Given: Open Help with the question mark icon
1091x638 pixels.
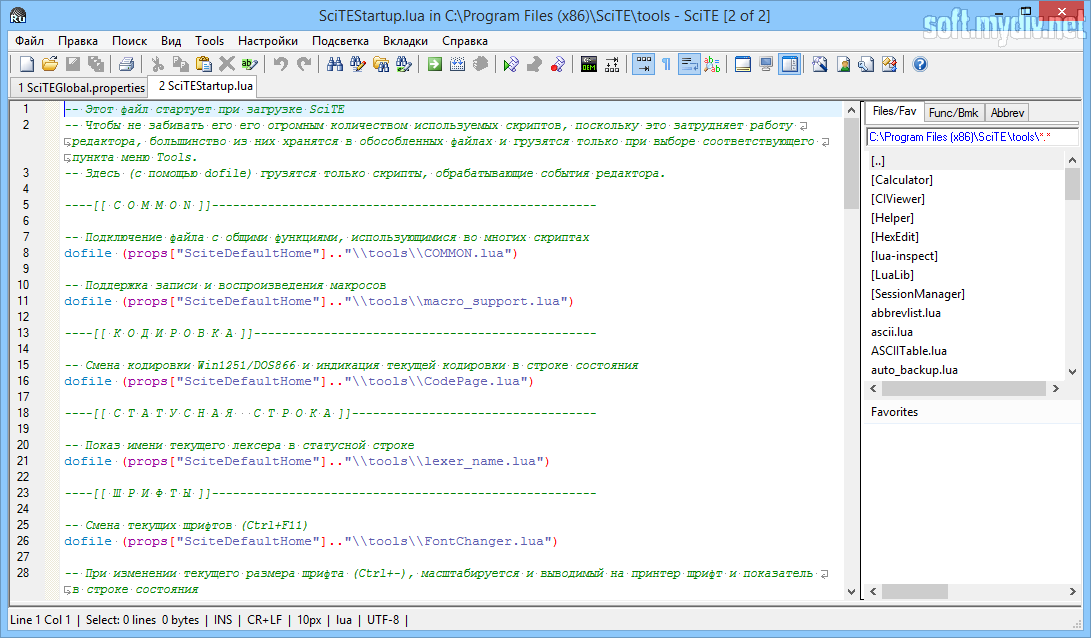Looking at the screenshot, I should pos(920,65).
